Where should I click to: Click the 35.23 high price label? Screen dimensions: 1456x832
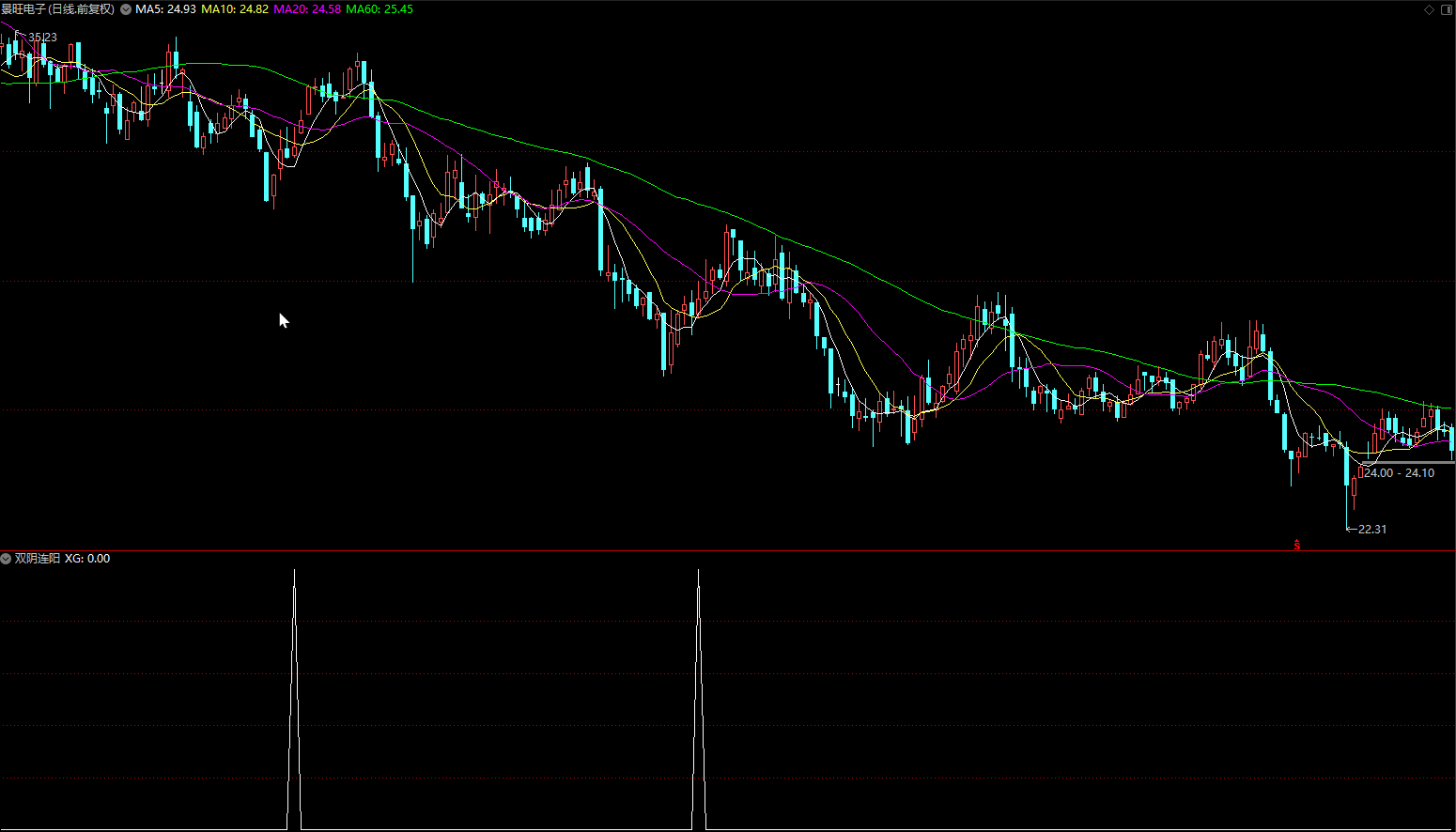pyautogui.click(x=42, y=38)
